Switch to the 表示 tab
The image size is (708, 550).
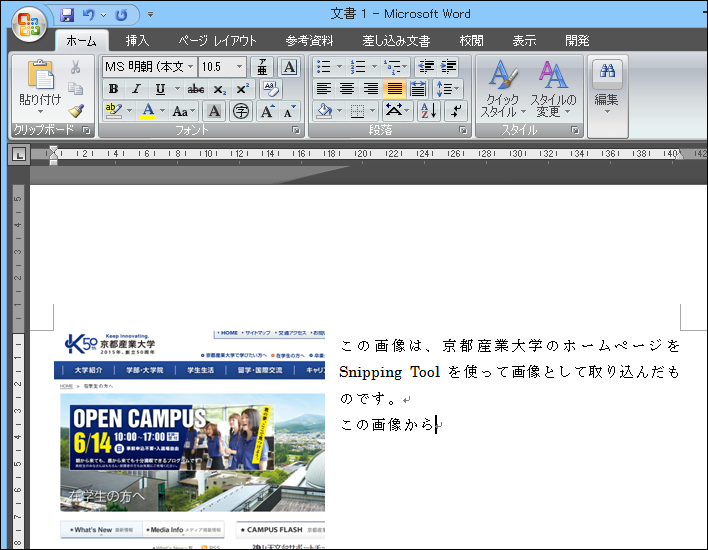524,41
